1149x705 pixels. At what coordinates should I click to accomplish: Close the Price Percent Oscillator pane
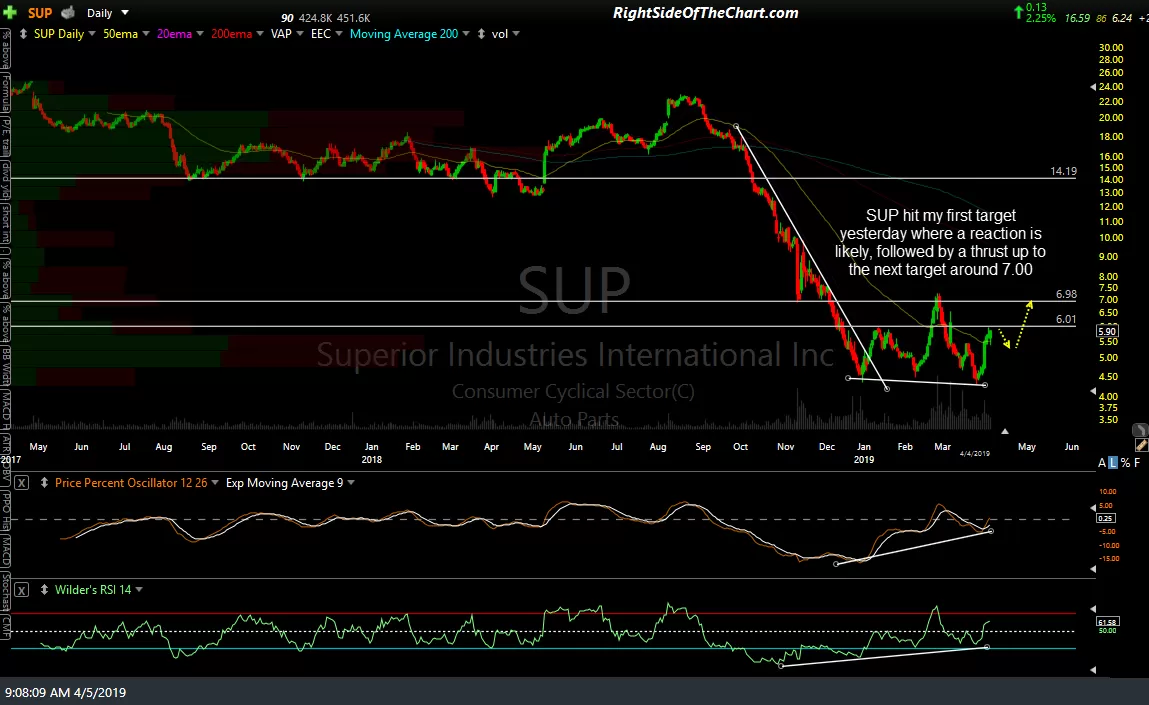[22, 483]
